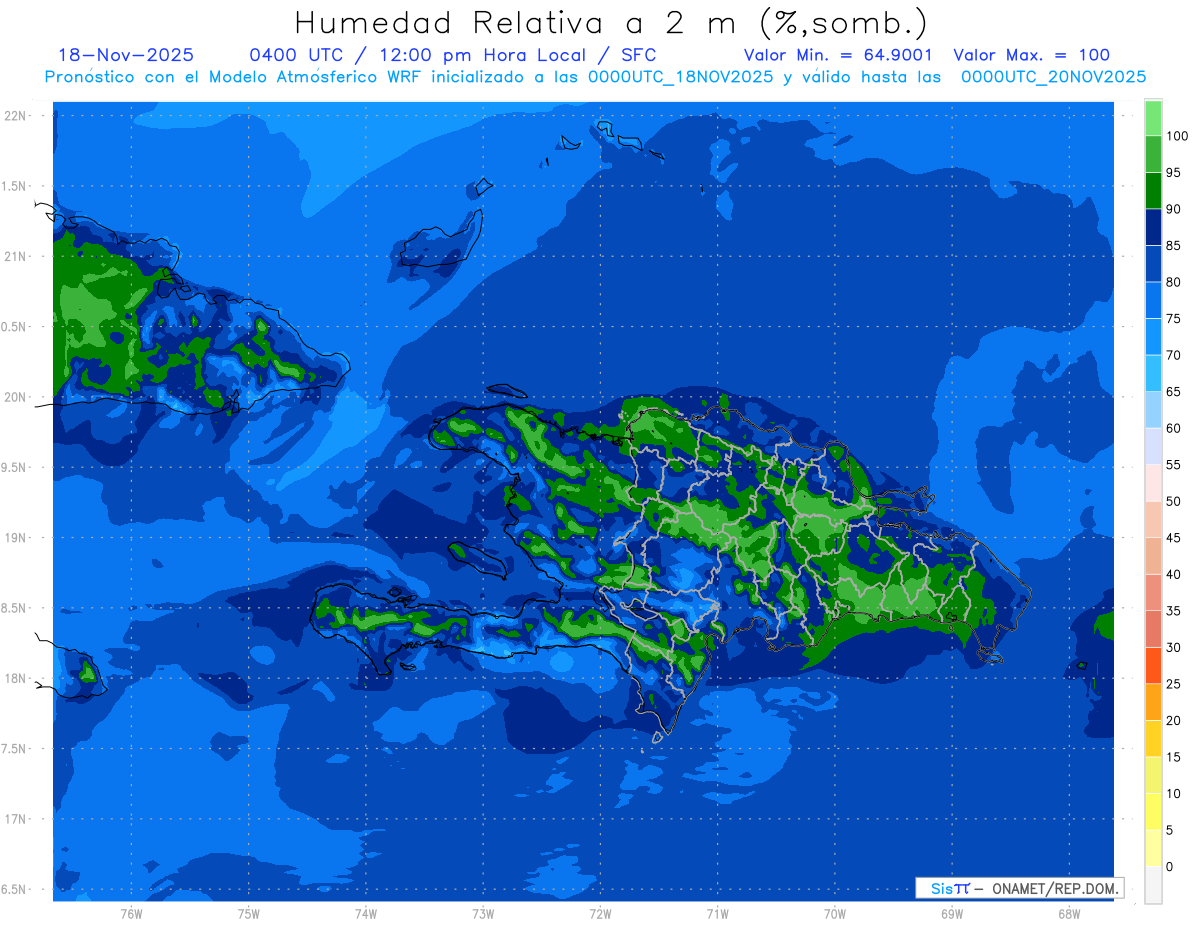
Task: Pick the blue swatch between 80 and 85
Action: point(1153,264)
